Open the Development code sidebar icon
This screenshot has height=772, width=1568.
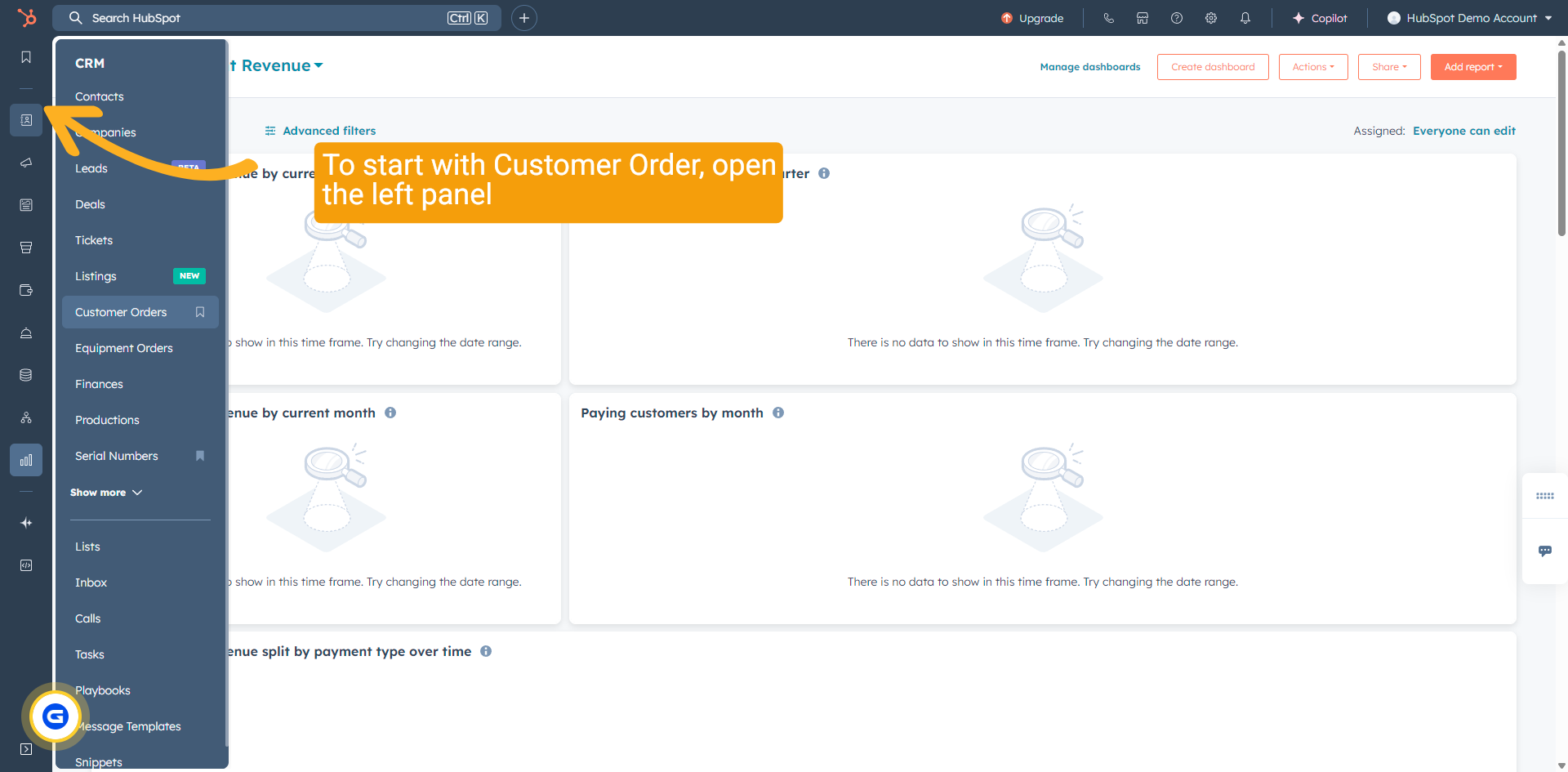26,565
